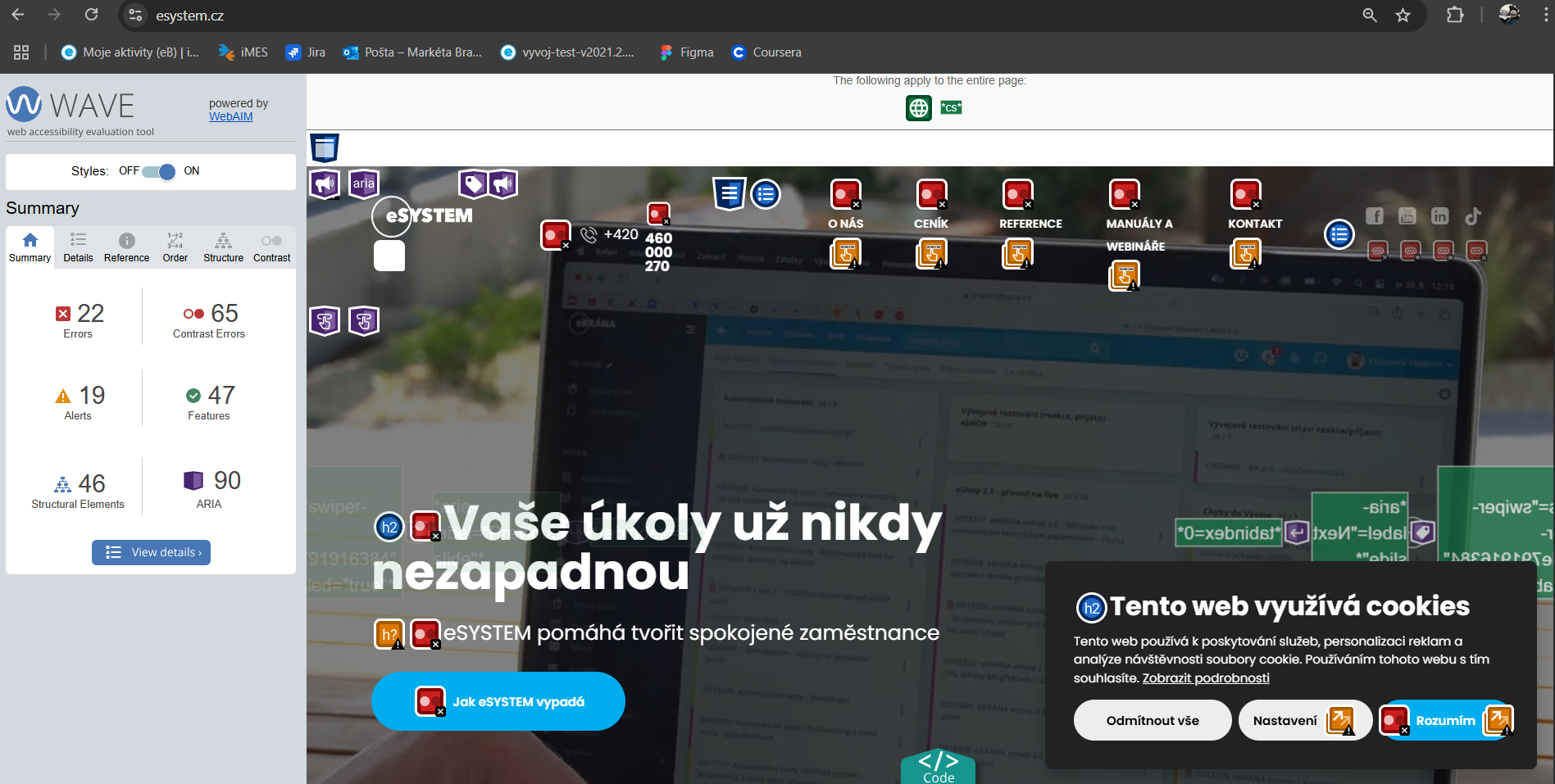Click the blue round list icon near menu
Image resolution: width=1555 pixels, height=784 pixels.
(x=766, y=194)
